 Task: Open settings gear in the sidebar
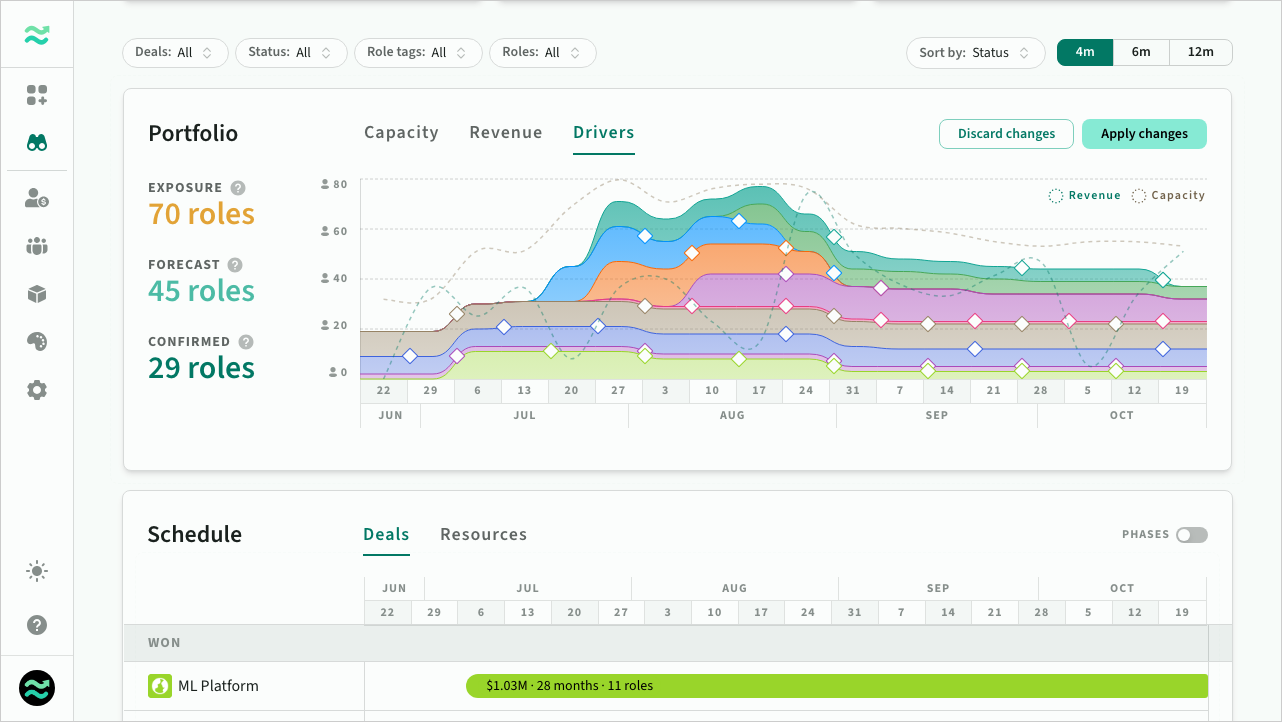coord(37,390)
